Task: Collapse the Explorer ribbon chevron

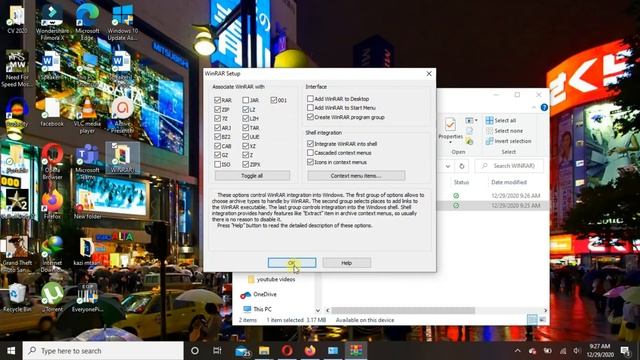Action: click(534, 107)
